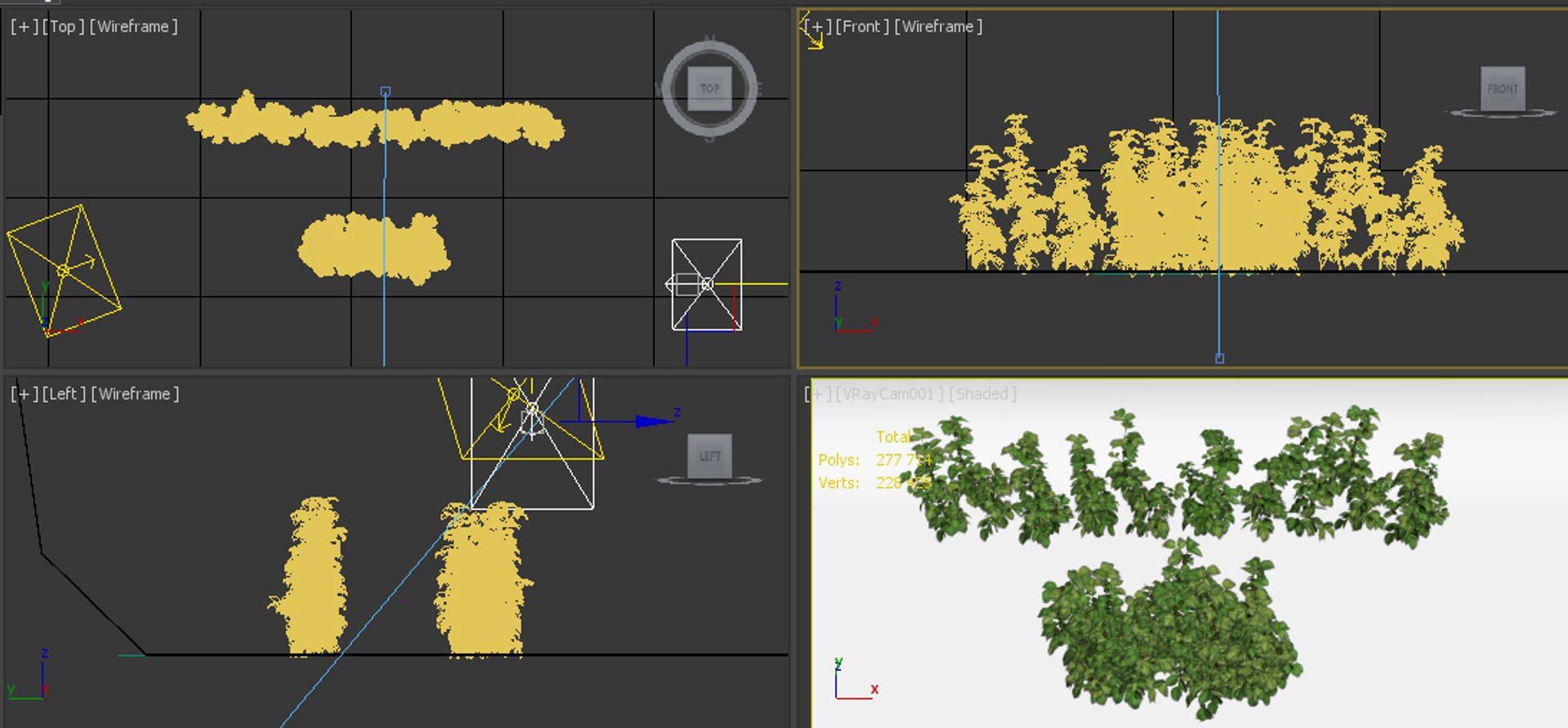Screen dimensions: 1568x728
Task: Click the LEFT face of the ViewCube
Action: coord(710,456)
